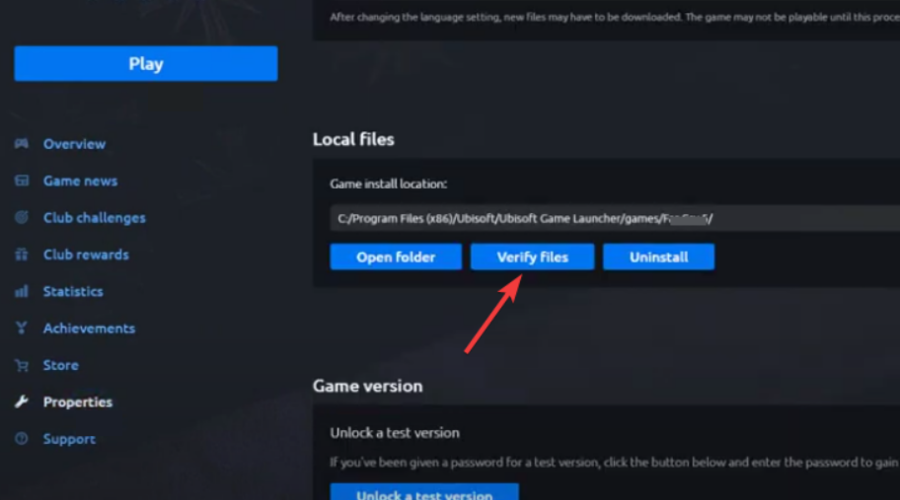
Task: Click the gift icon beside Club rewards
Action: click(x=21, y=254)
